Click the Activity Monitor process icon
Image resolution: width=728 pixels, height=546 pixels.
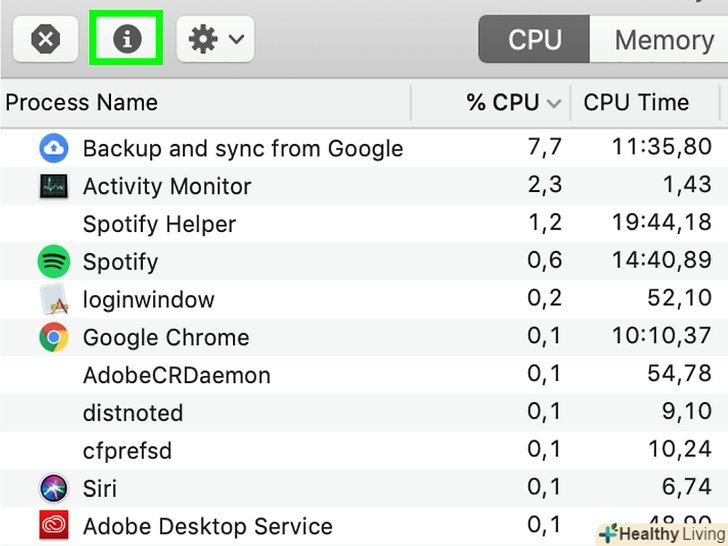(53, 186)
